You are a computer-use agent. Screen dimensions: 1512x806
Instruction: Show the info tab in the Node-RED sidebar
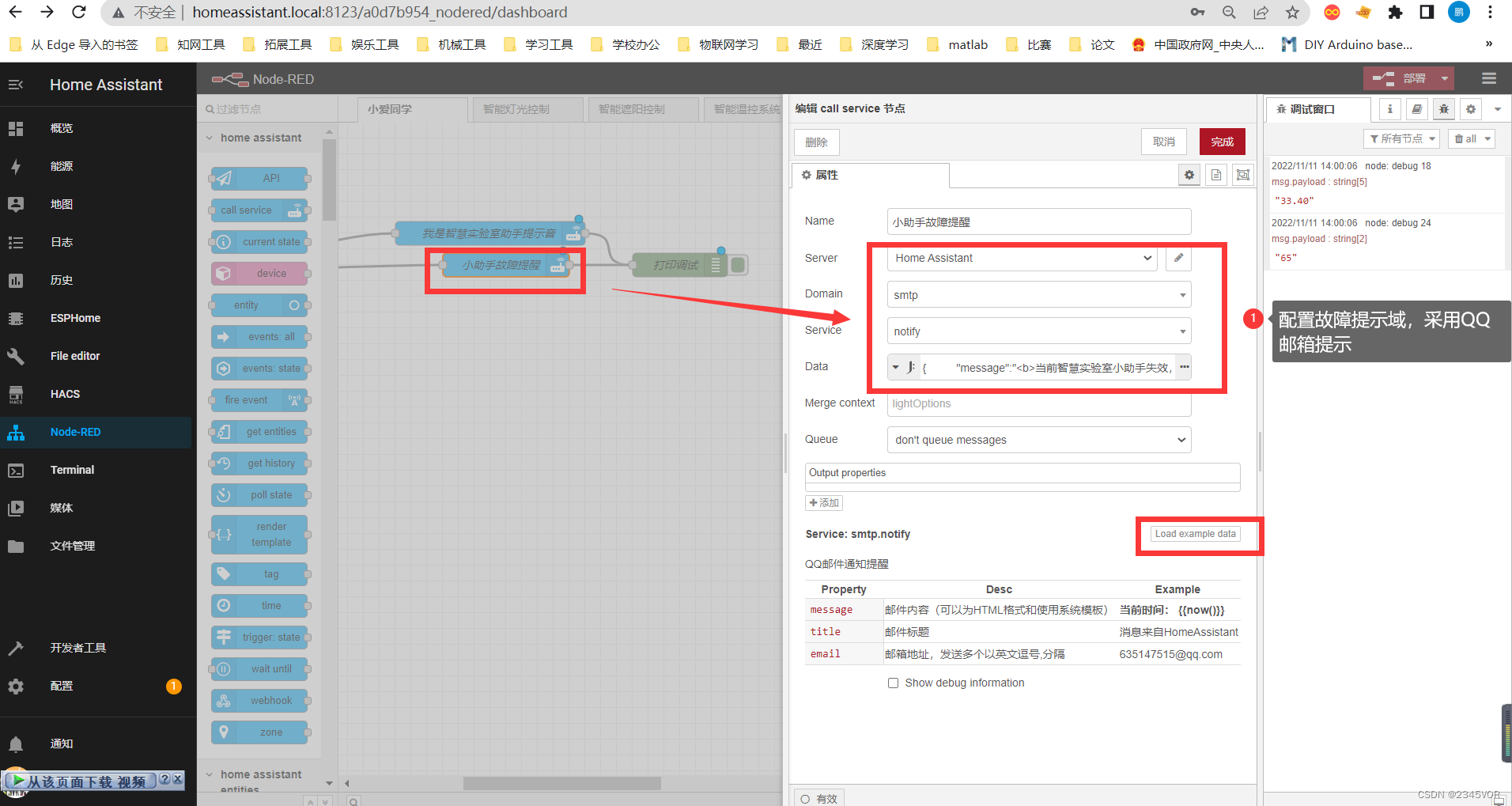coord(1389,109)
